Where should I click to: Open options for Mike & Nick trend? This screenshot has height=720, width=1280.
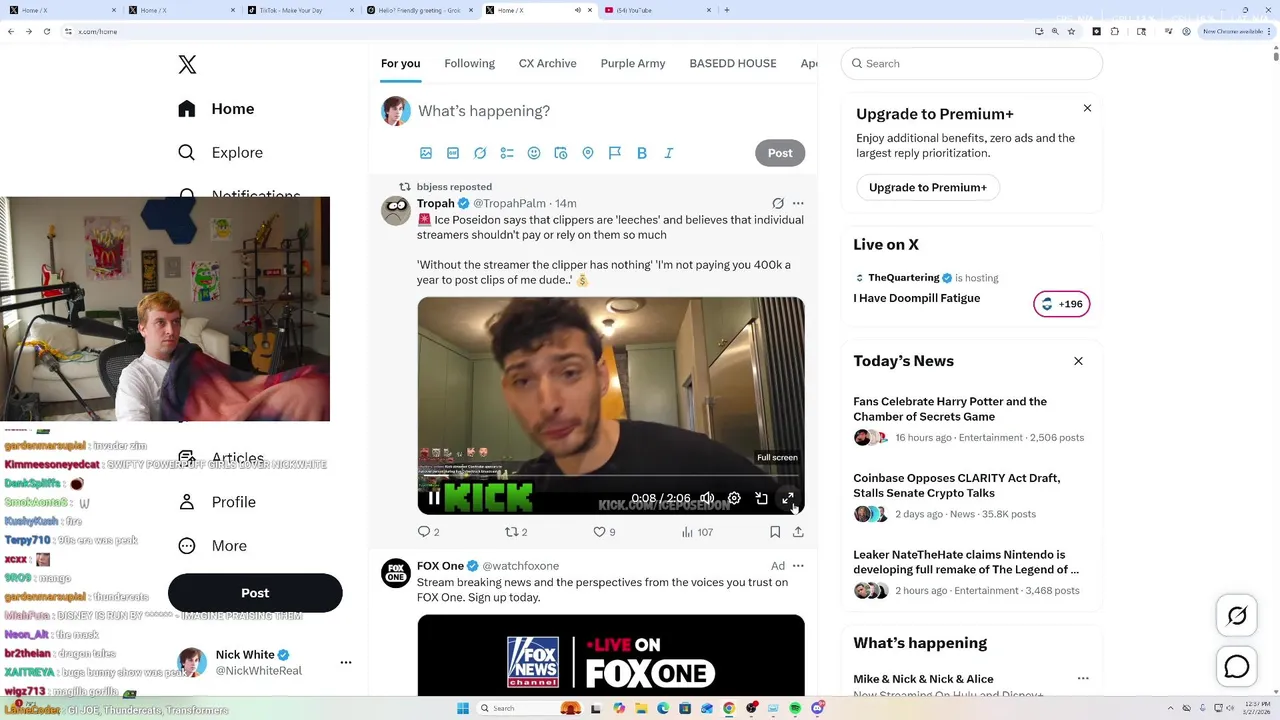1082,678
